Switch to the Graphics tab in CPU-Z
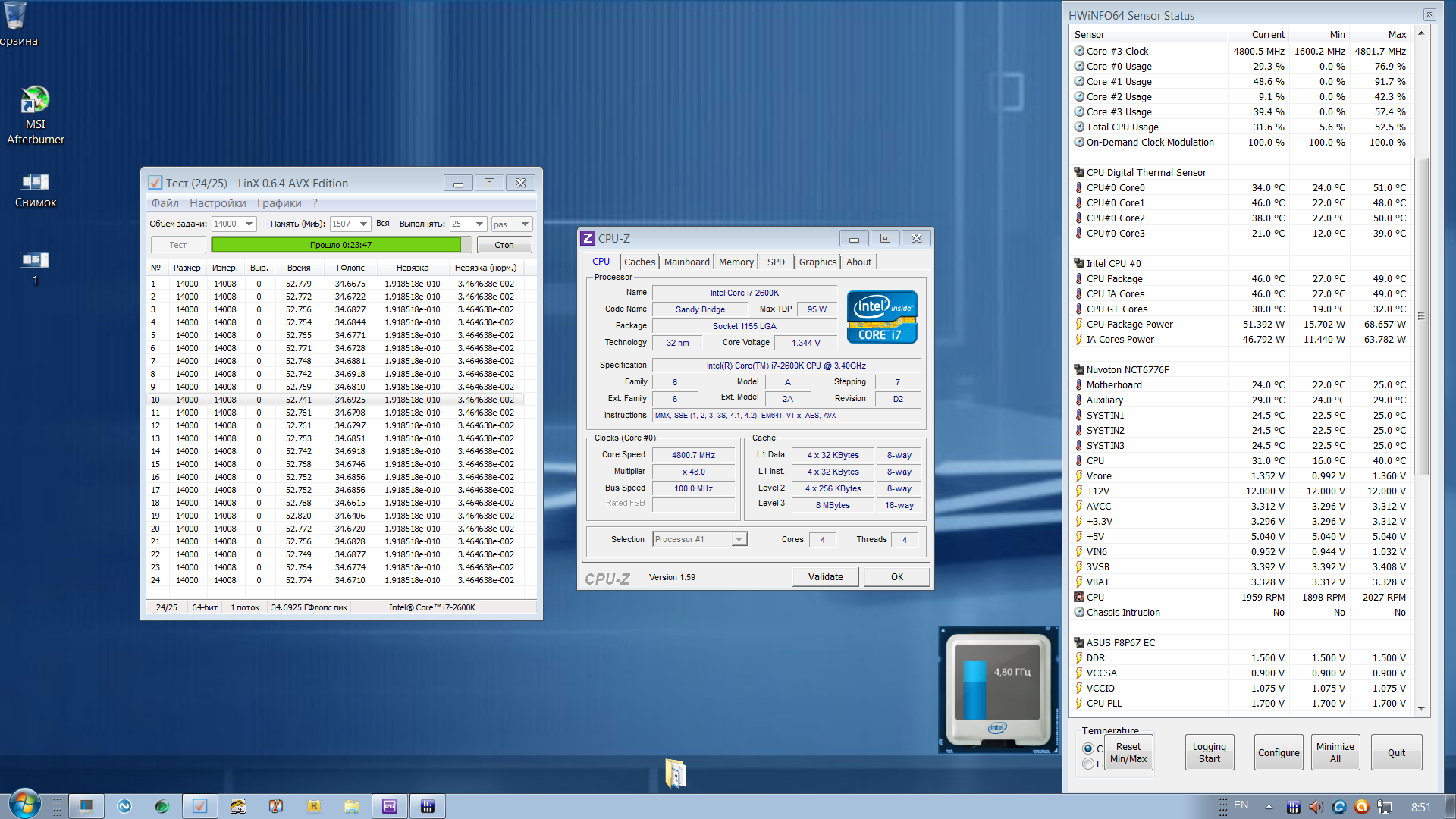 pyautogui.click(x=817, y=262)
